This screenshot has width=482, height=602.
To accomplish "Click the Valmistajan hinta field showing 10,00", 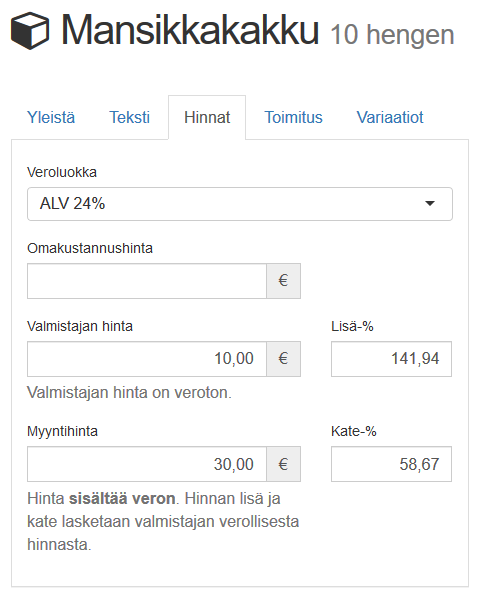I will tap(147, 359).
